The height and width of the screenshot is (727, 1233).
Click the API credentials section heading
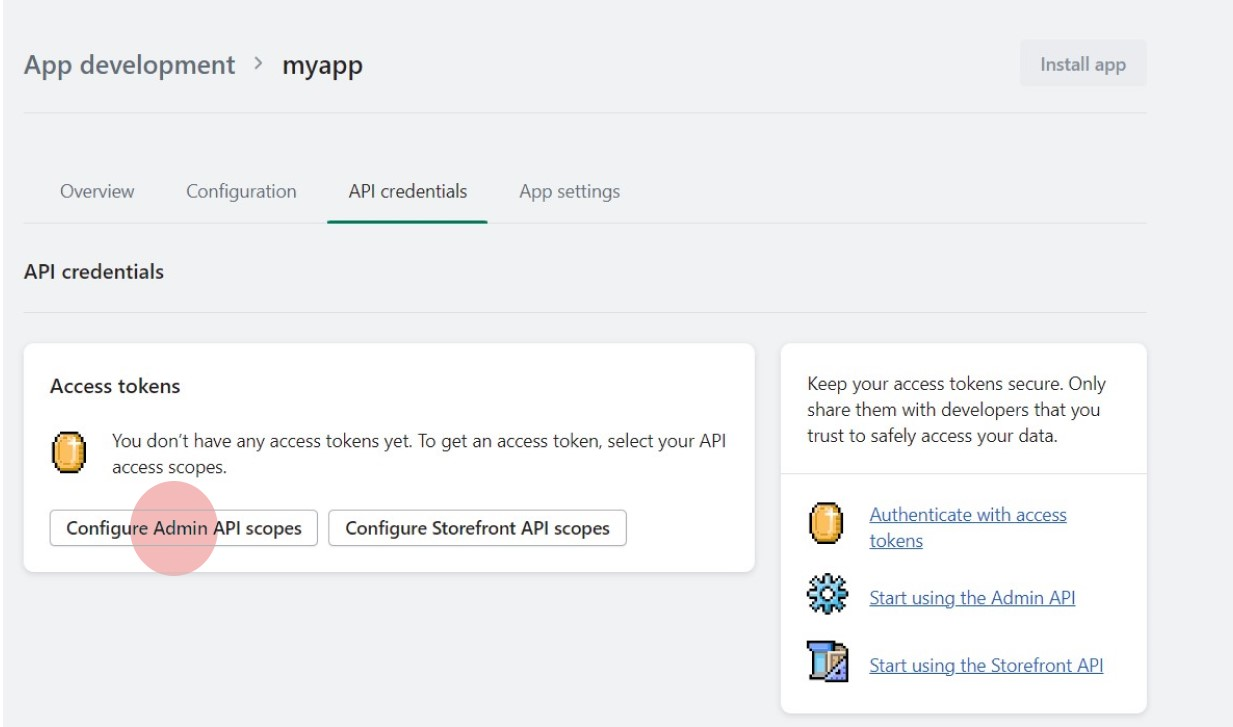click(x=94, y=272)
